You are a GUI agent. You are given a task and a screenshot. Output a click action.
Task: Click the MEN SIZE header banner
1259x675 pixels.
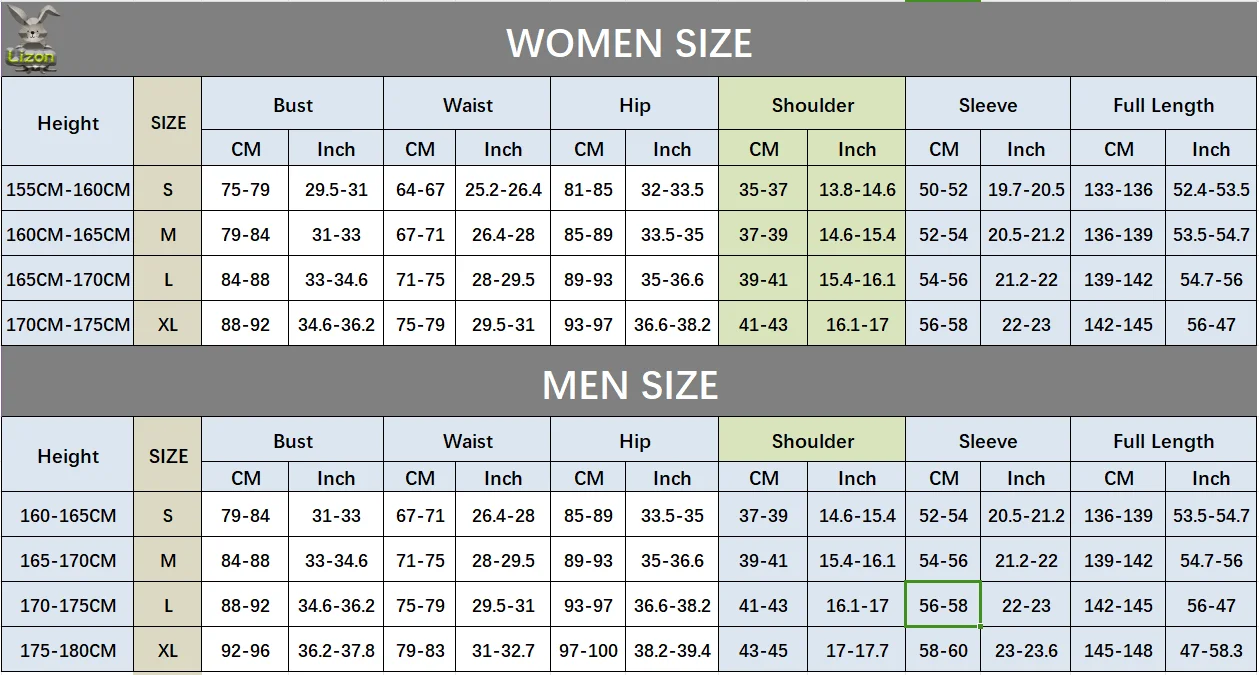click(x=629, y=384)
